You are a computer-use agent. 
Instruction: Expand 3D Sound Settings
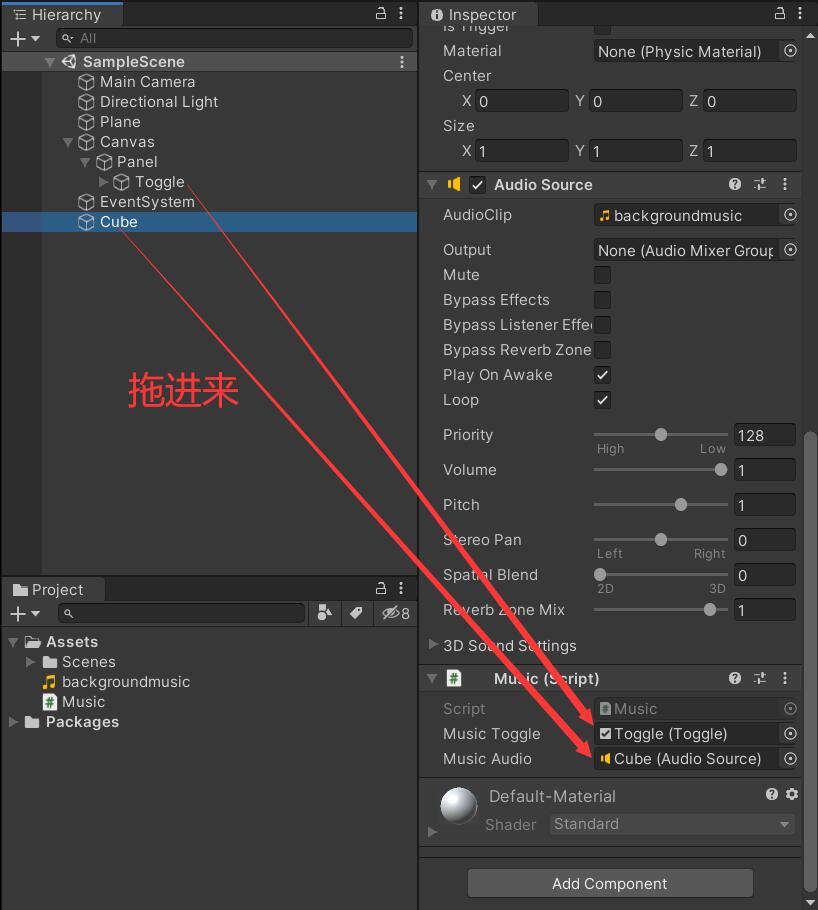tap(433, 645)
